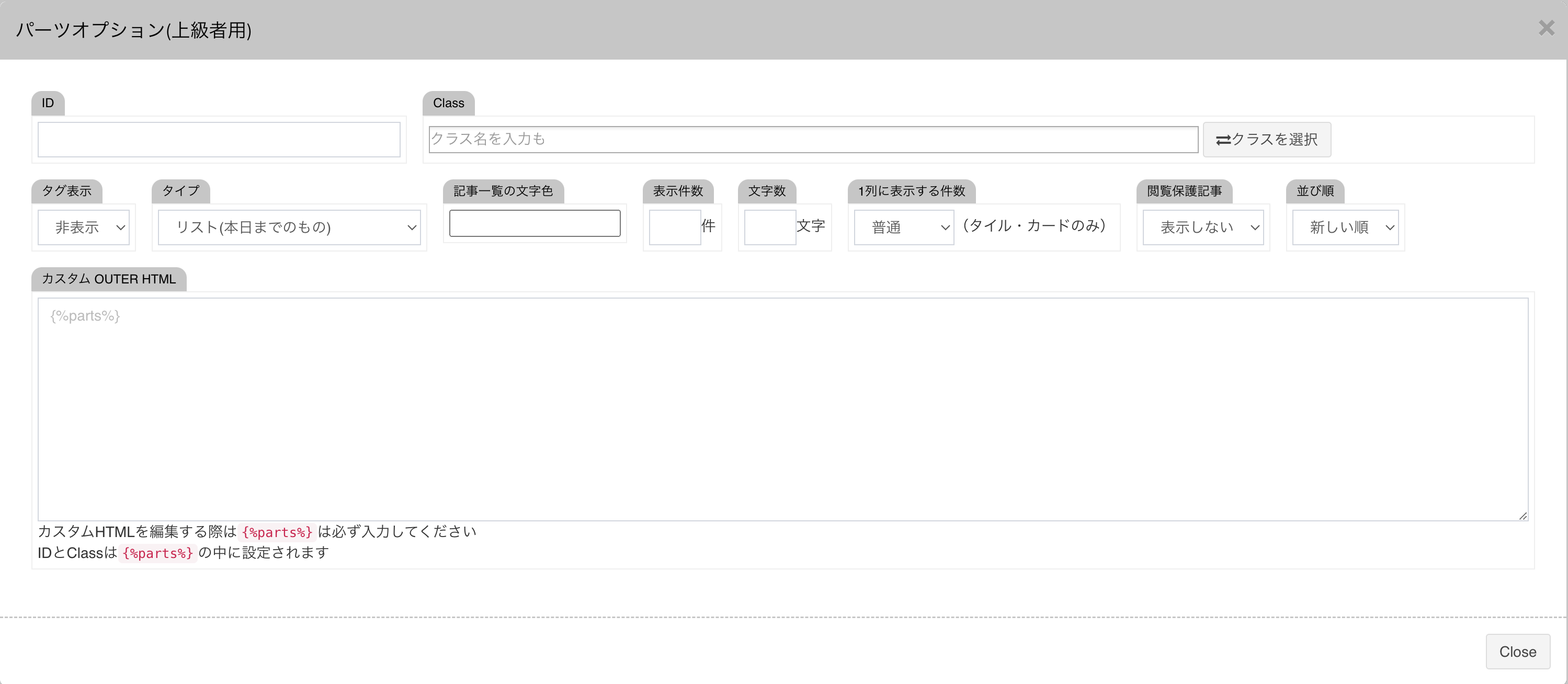The image size is (1568, 684).
Task: Click the 表示件数 label
Action: [678, 190]
